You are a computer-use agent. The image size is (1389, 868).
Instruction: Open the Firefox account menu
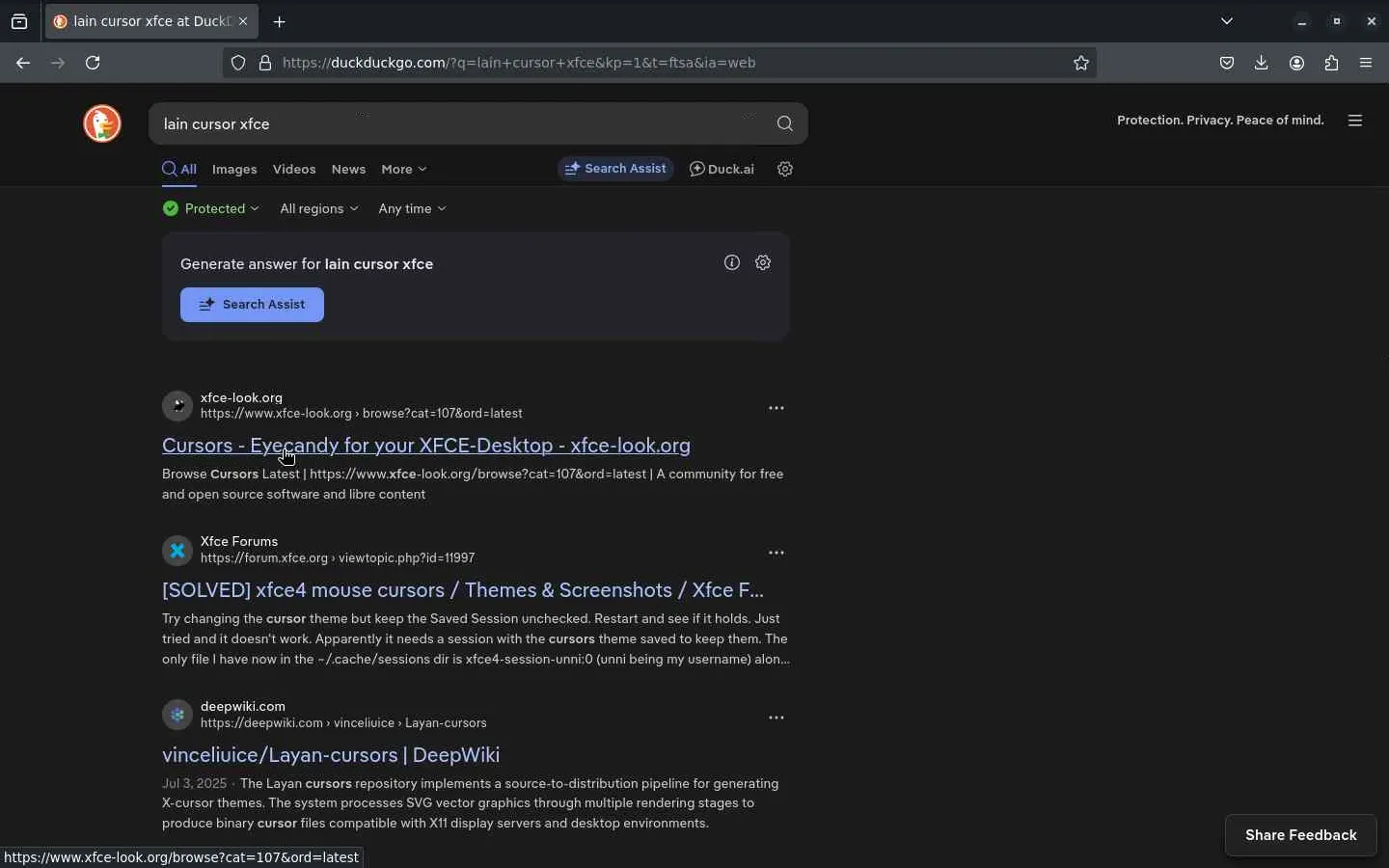[x=1298, y=64]
